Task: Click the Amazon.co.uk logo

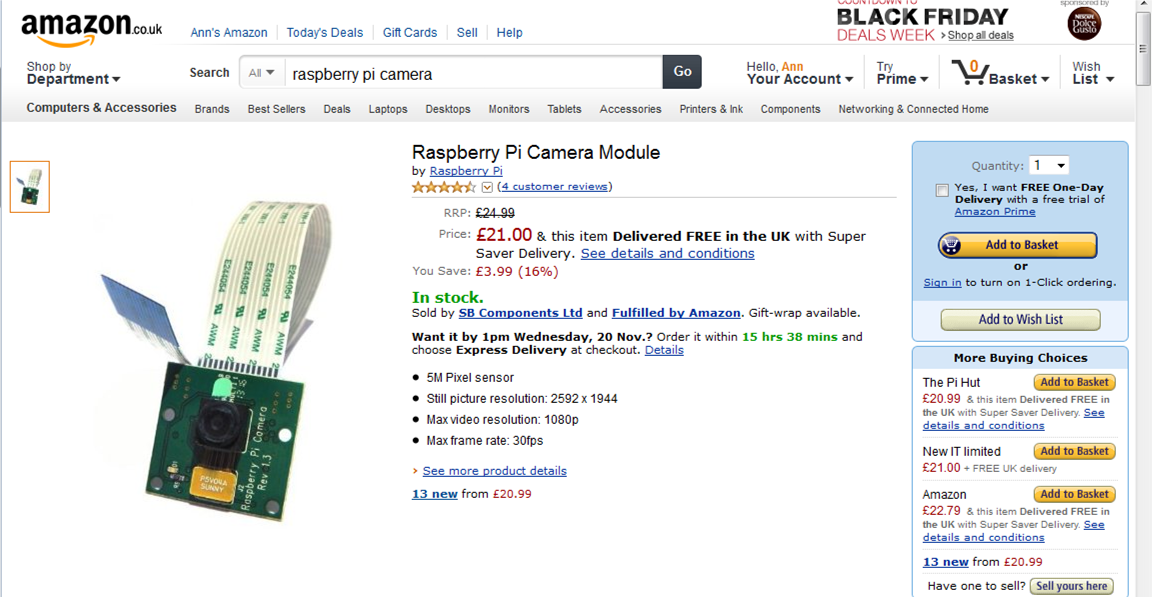Action: pos(91,29)
